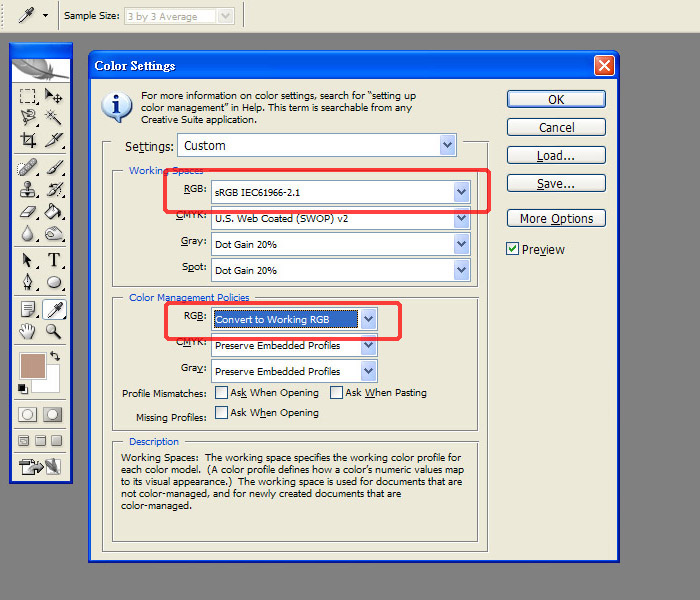Open the Sample Size dropdown in options bar
700x600 pixels.
tap(226, 16)
